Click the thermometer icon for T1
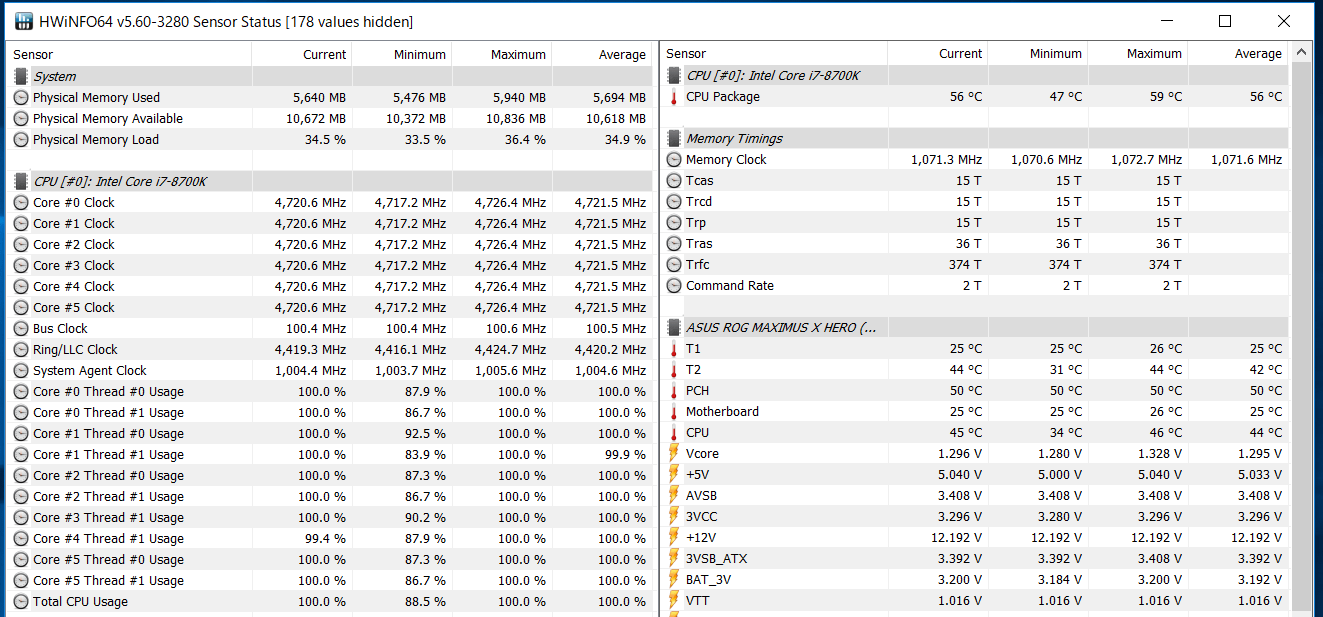1323x617 pixels. 674,349
